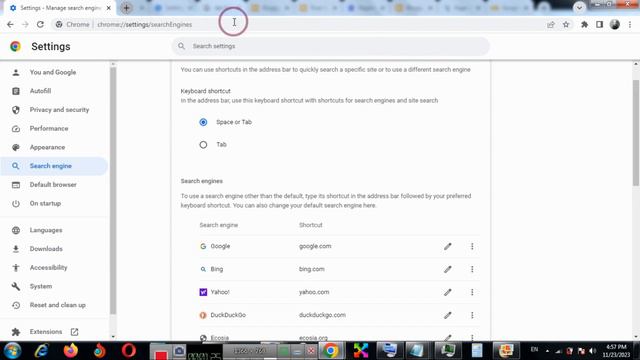640x360 pixels.
Task: Open more actions for Bing row
Action: (x=472, y=269)
